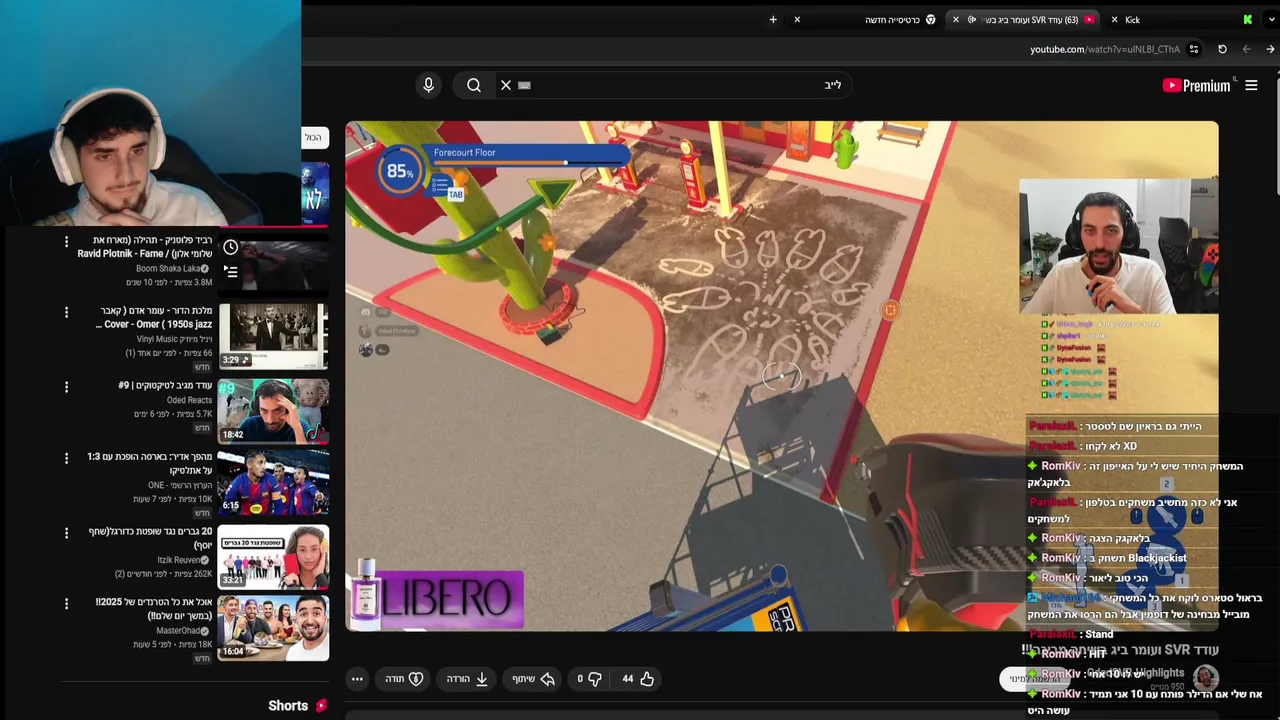
Task: Open the 3:29 jazz cover thumbnail
Action: (273, 336)
